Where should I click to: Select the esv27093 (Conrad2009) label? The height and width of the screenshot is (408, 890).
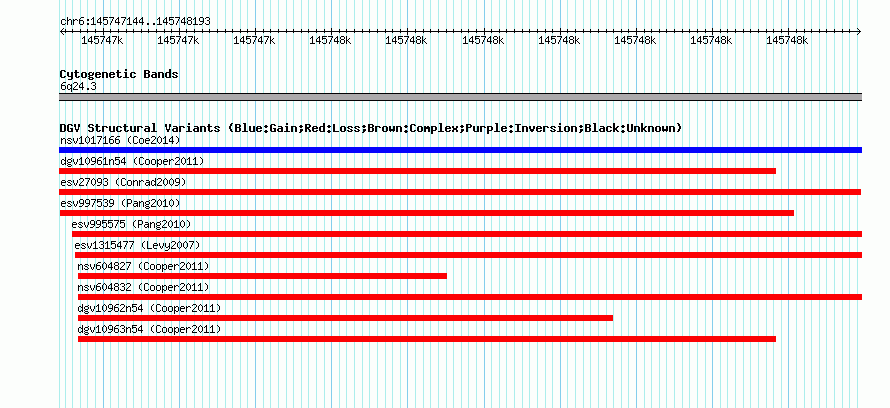[123, 182]
